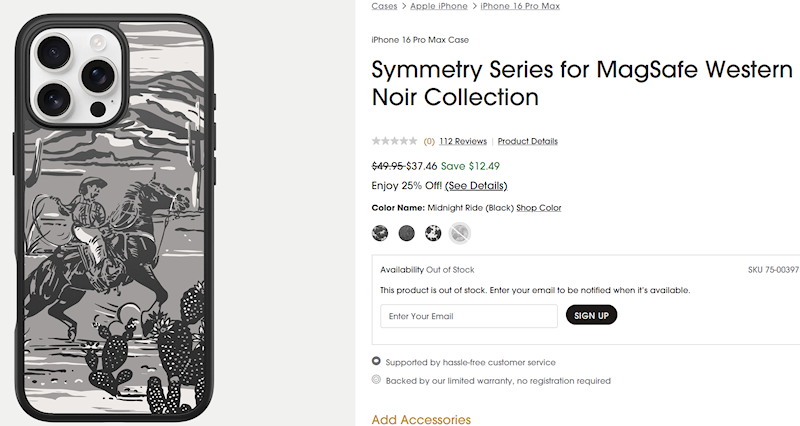
Task: Click the star rating icons
Action: (x=395, y=141)
